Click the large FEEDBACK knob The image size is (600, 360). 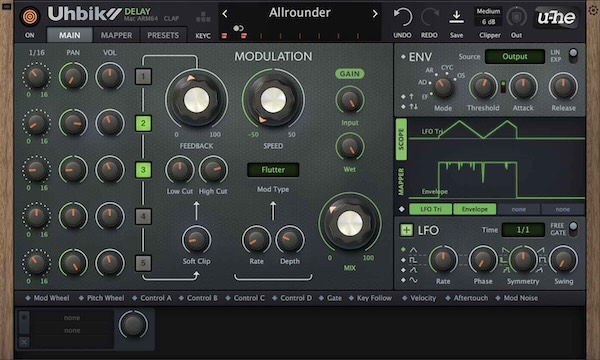tap(196, 99)
